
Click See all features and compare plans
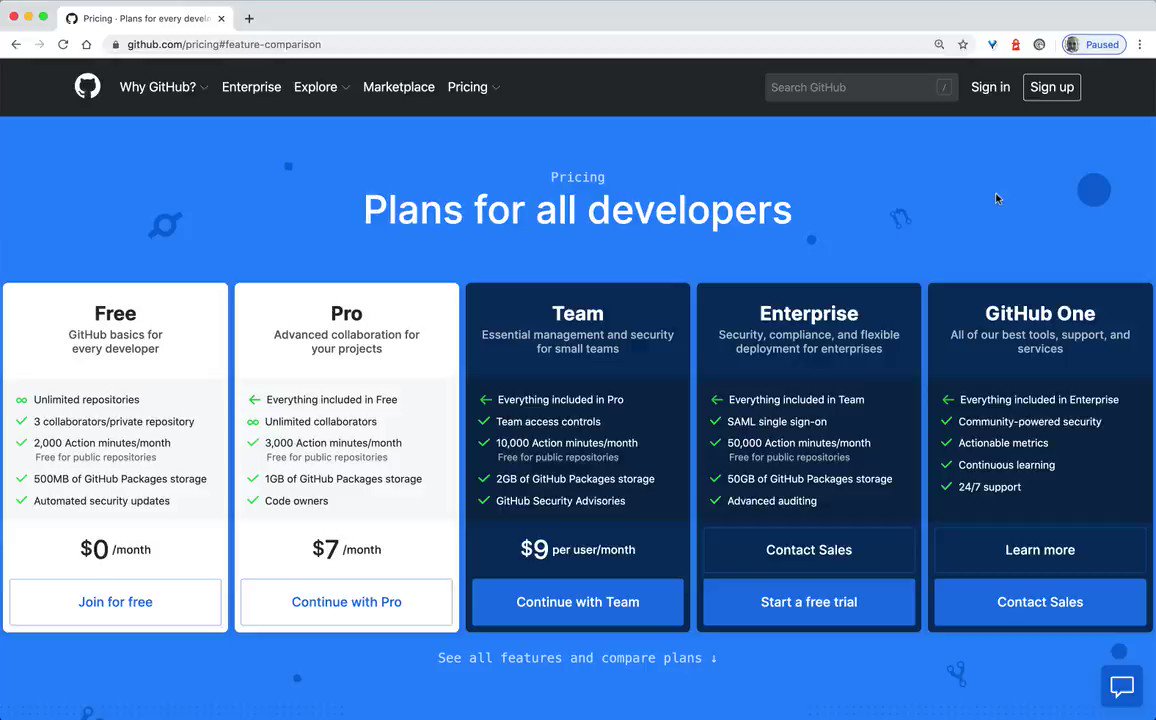577,658
